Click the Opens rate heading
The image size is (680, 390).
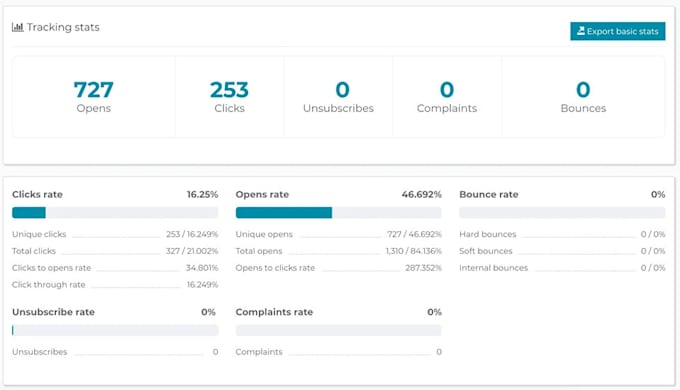[x=262, y=194]
